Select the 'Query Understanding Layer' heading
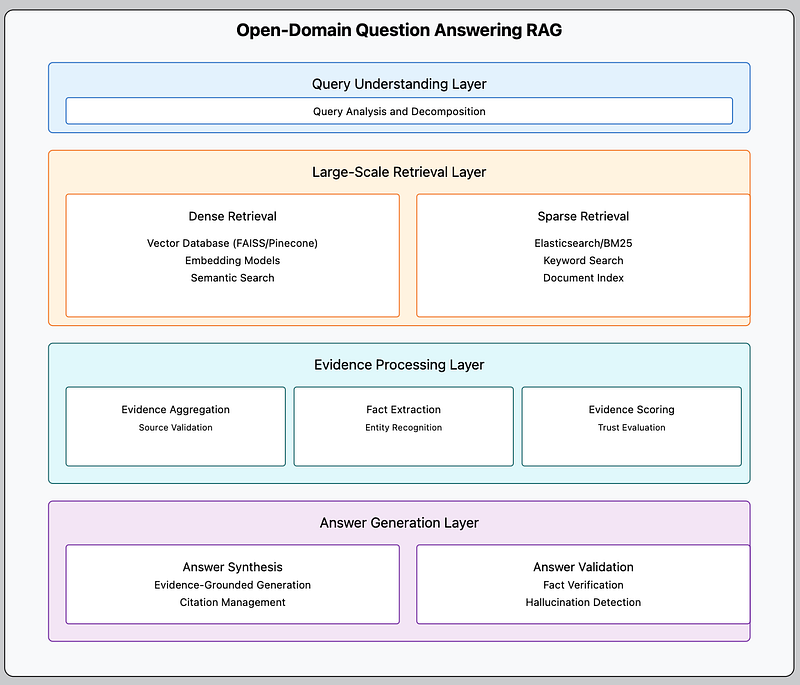Viewport: 800px width, 685px height. (399, 84)
